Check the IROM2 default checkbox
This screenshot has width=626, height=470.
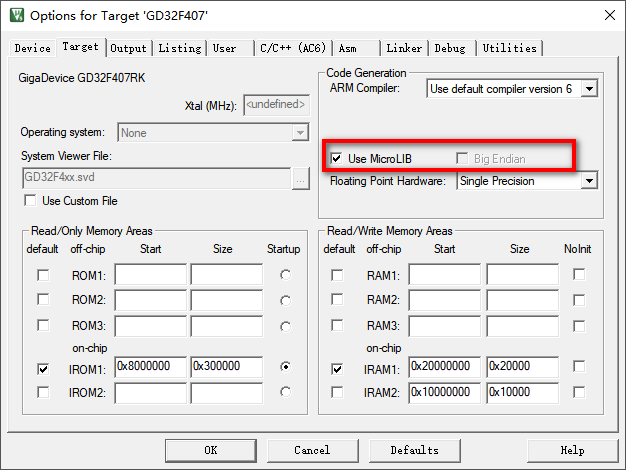43,392
